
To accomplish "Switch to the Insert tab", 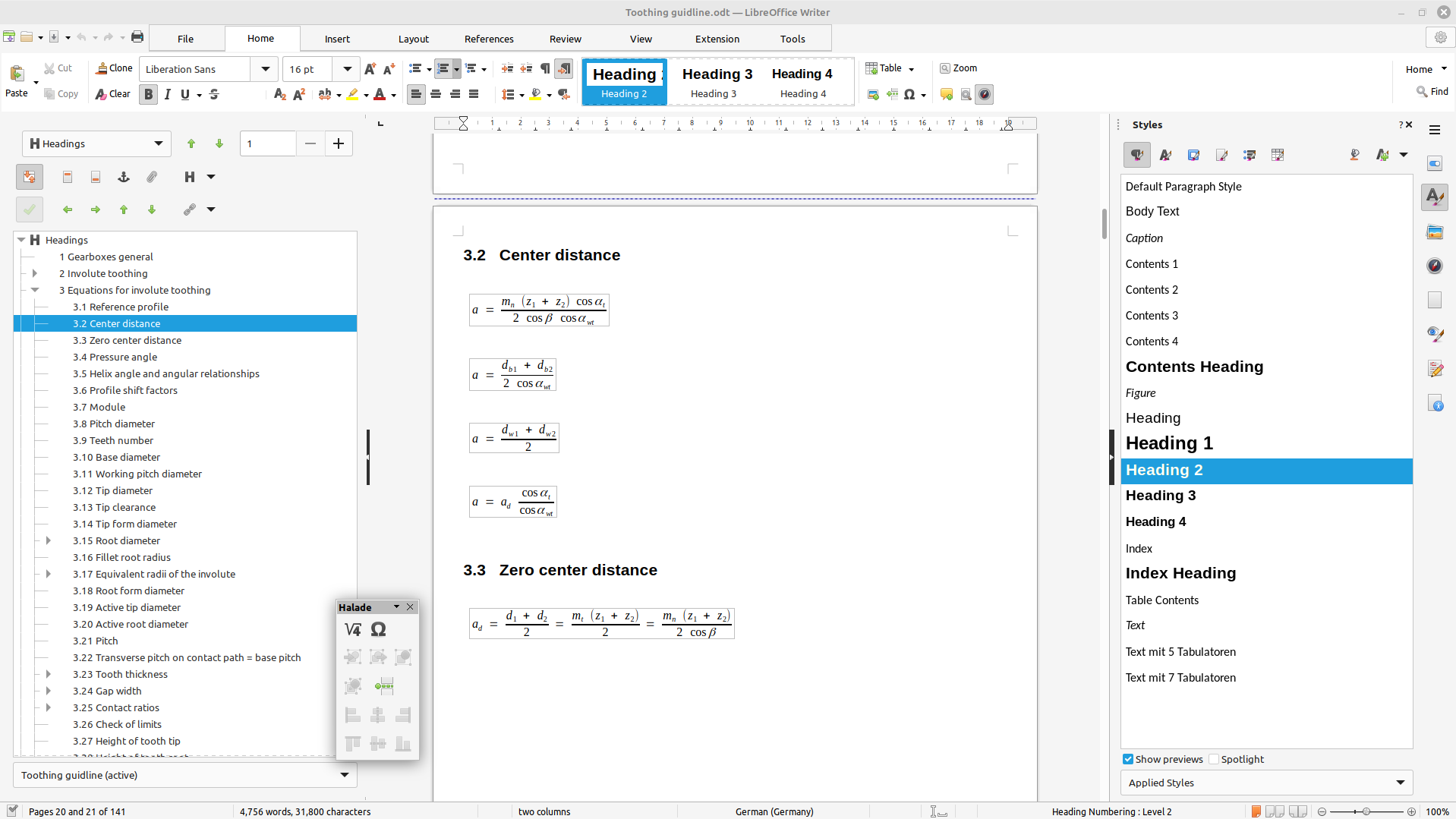I will tap(337, 39).
